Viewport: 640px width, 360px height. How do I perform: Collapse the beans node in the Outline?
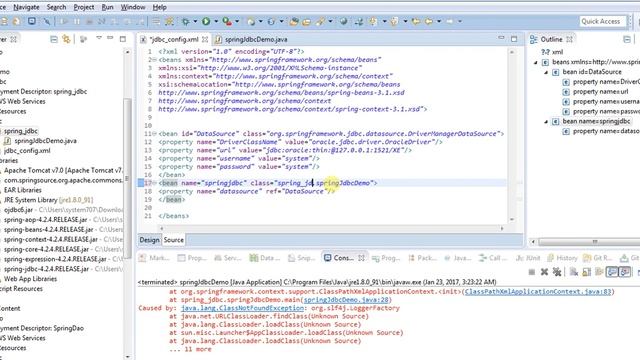(536, 62)
